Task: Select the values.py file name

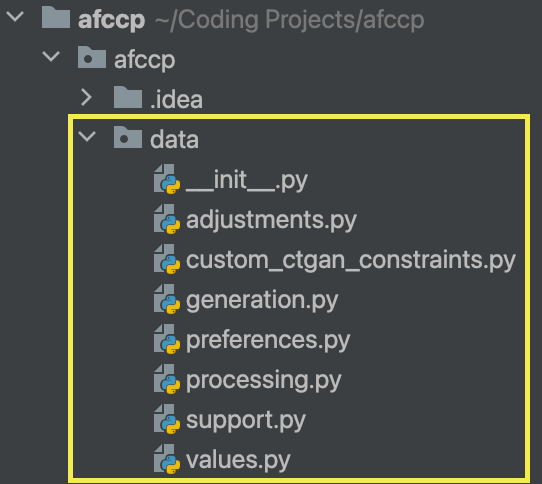Action: (x=238, y=461)
